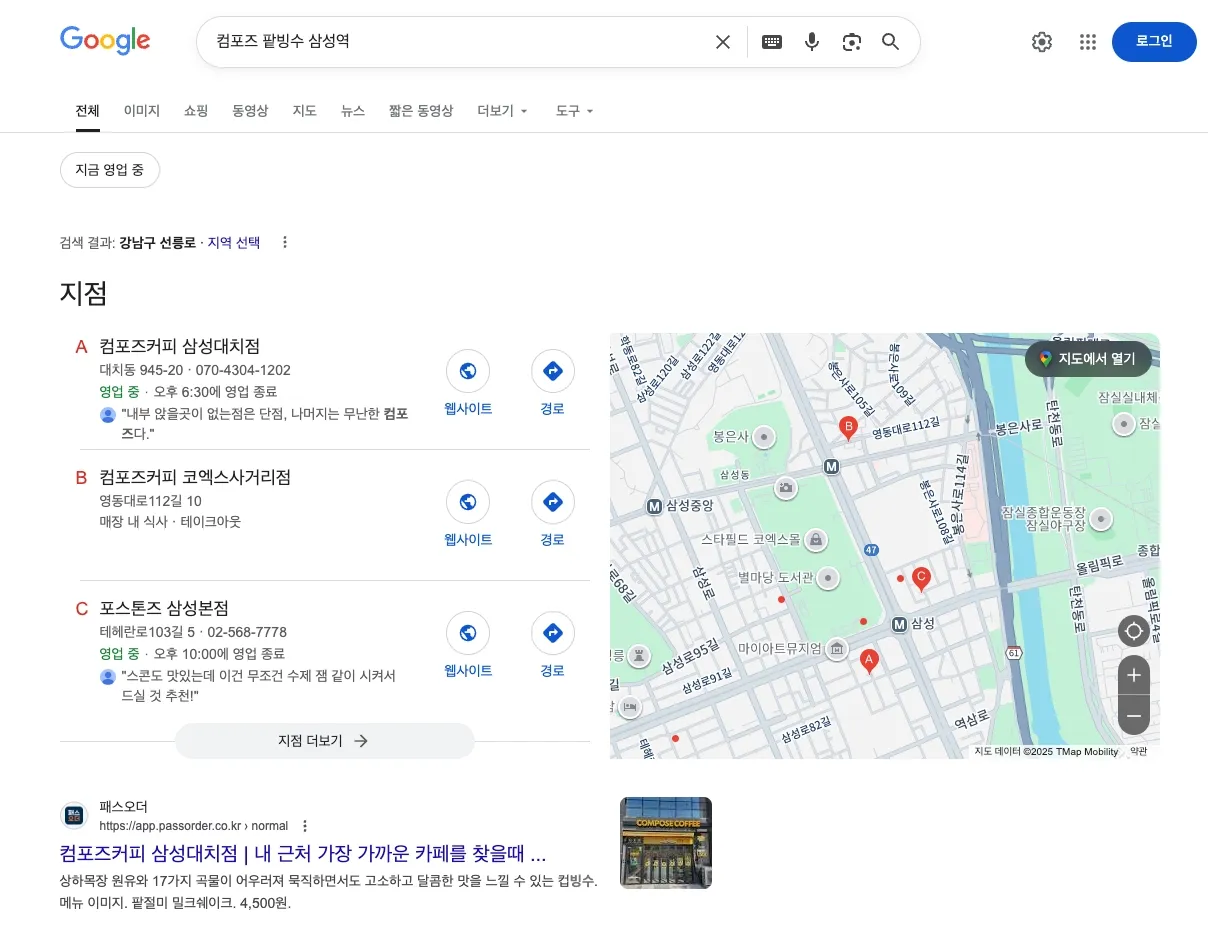Switch to the 지도 tab
The height and width of the screenshot is (932, 1208).
(304, 111)
